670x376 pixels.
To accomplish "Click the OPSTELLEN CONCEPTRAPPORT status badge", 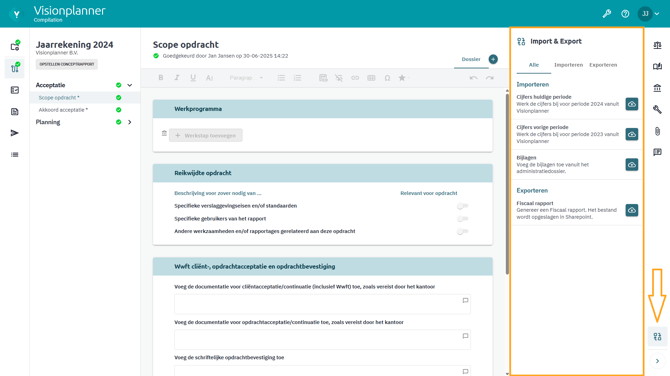I will pos(67,64).
